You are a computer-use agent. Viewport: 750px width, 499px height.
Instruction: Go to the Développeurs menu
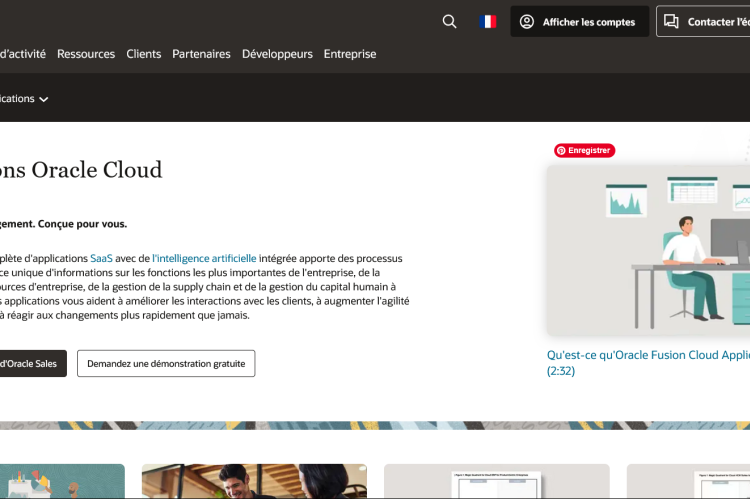coord(277,54)
